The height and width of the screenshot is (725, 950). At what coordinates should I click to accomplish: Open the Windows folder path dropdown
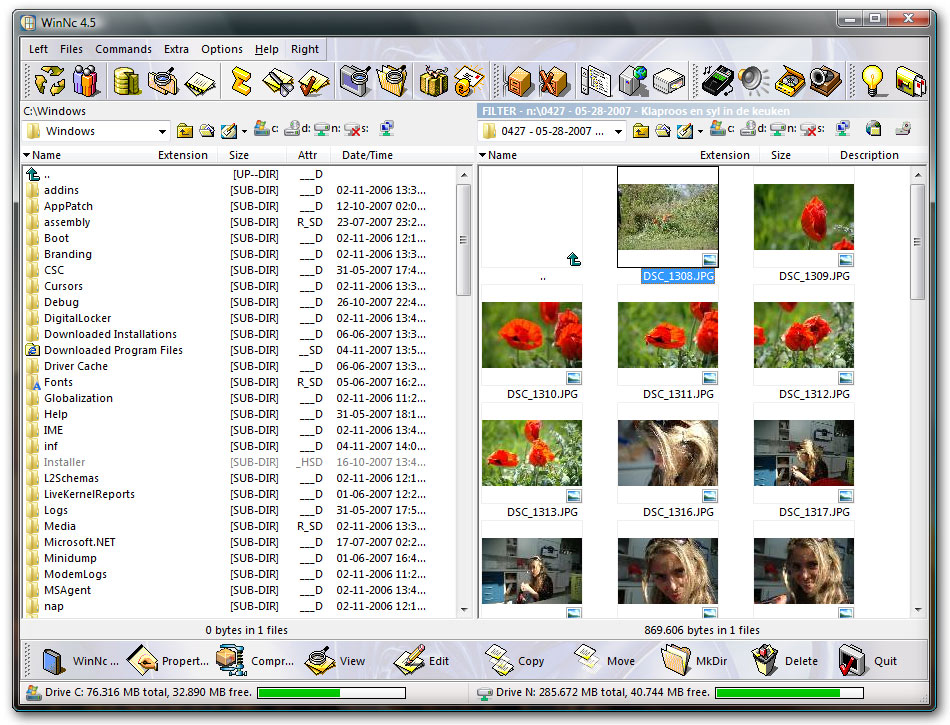pos(163,131)
